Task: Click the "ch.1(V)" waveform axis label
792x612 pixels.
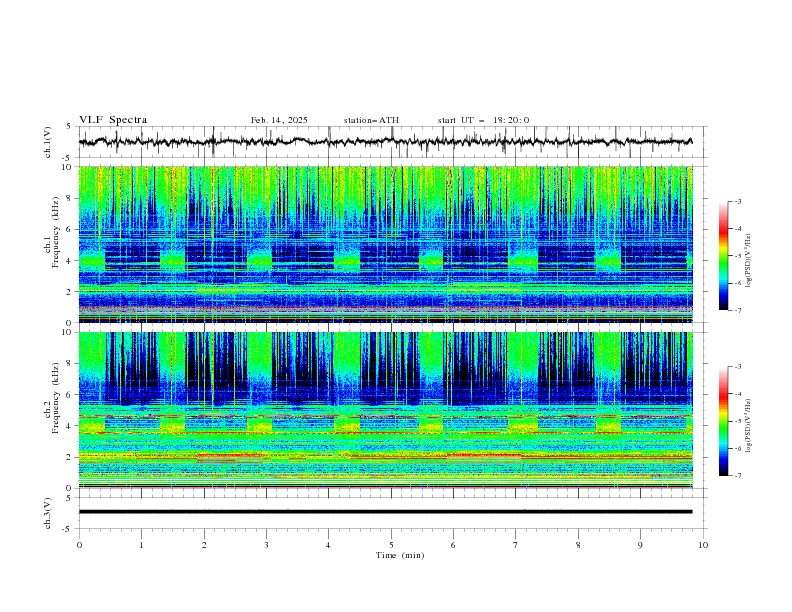Action: (48, 142)
